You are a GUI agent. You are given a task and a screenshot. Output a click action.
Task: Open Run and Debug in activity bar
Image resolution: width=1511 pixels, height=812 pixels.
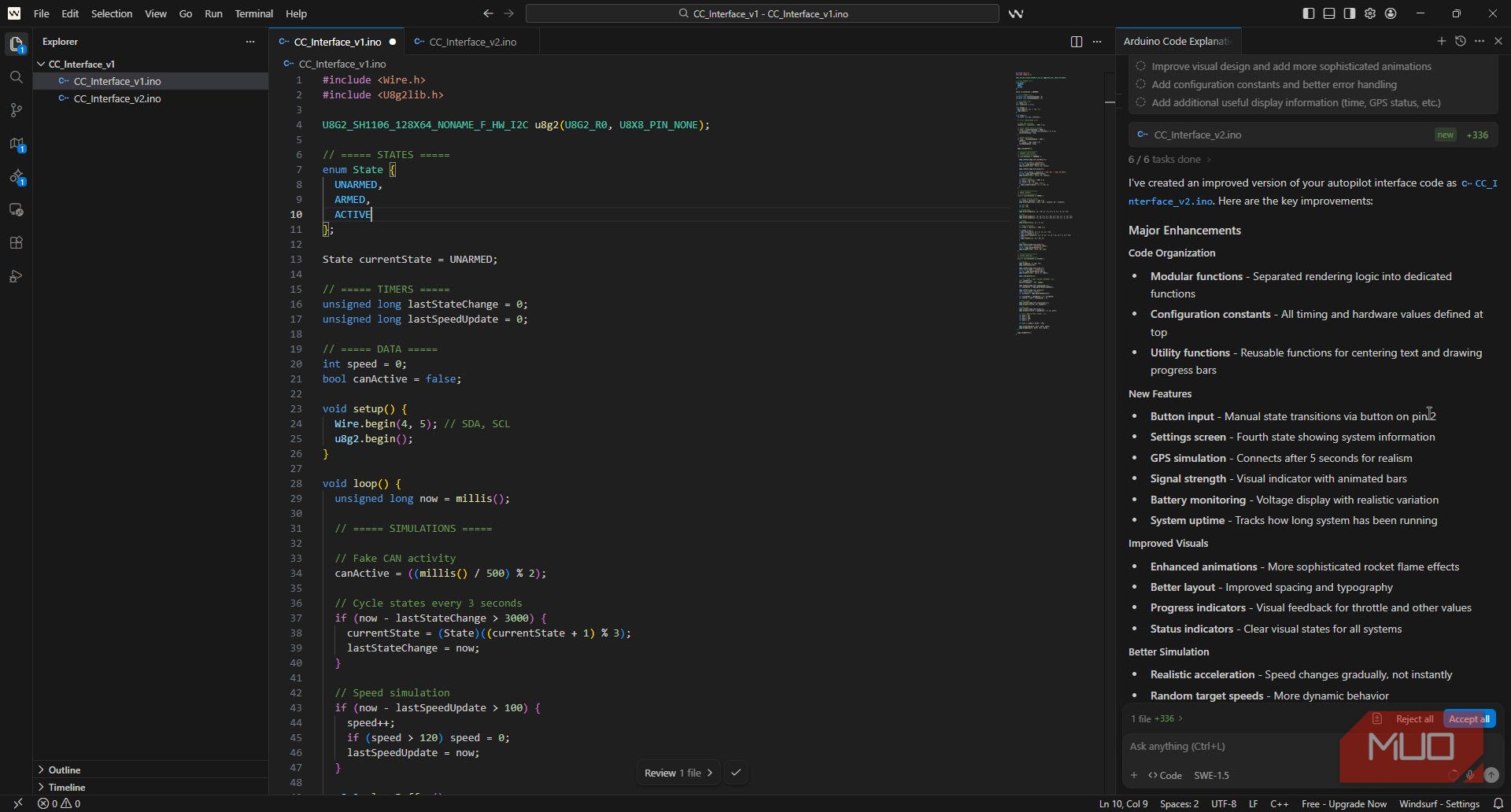(16, 276)
